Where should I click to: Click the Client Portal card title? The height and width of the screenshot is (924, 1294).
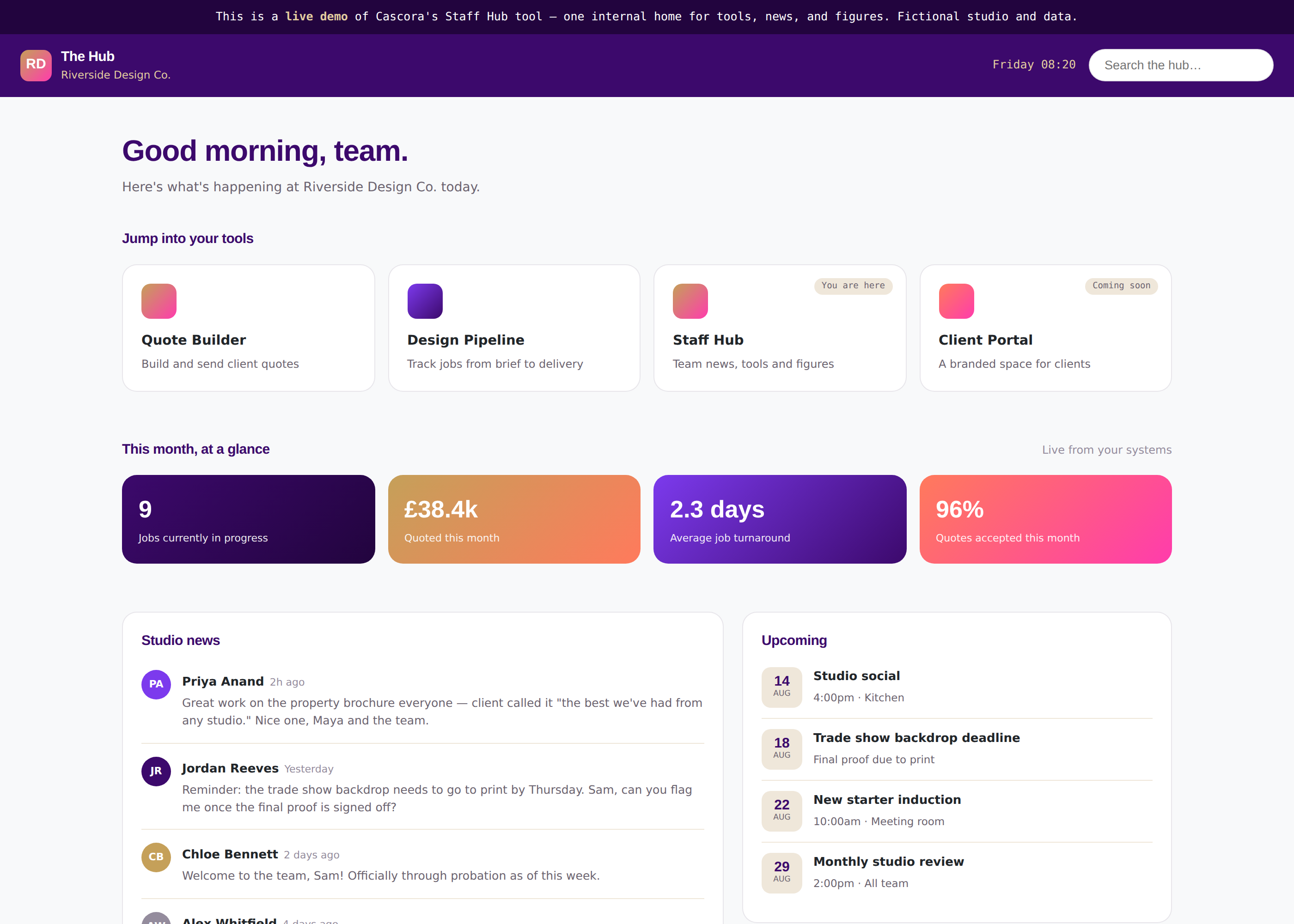point(985,340)
